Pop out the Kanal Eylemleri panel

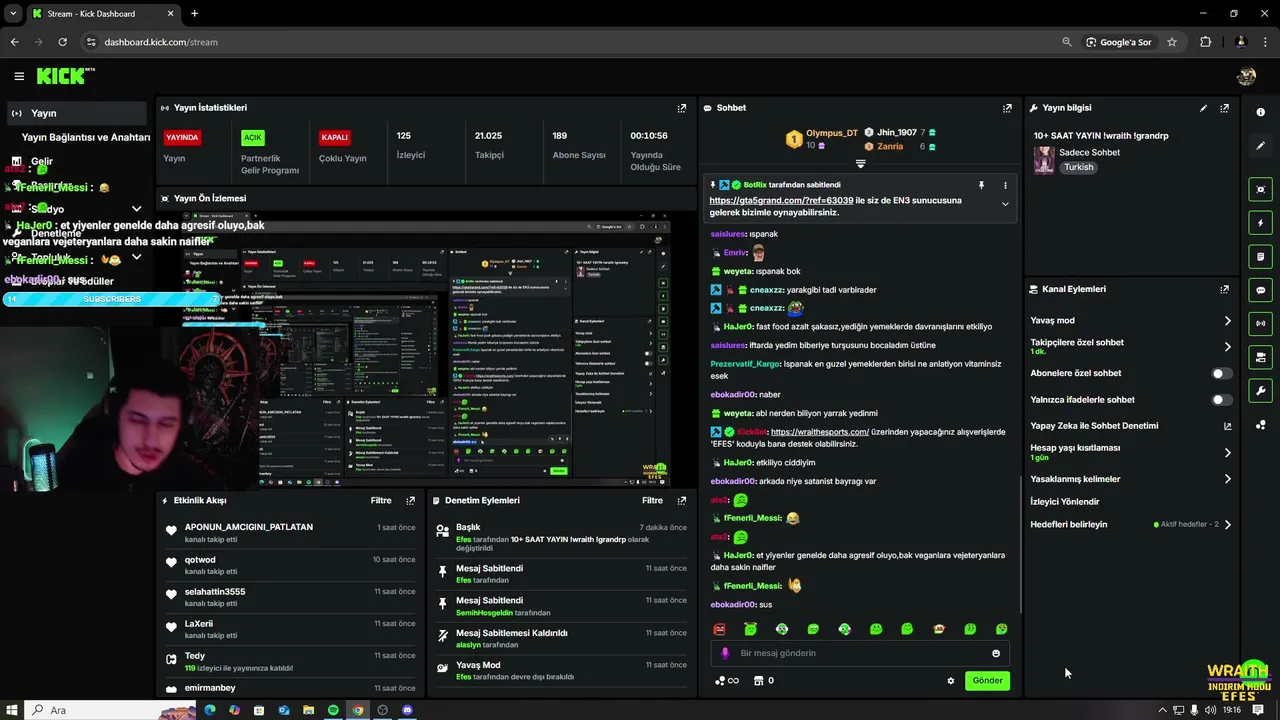[x=1224, y=289]
